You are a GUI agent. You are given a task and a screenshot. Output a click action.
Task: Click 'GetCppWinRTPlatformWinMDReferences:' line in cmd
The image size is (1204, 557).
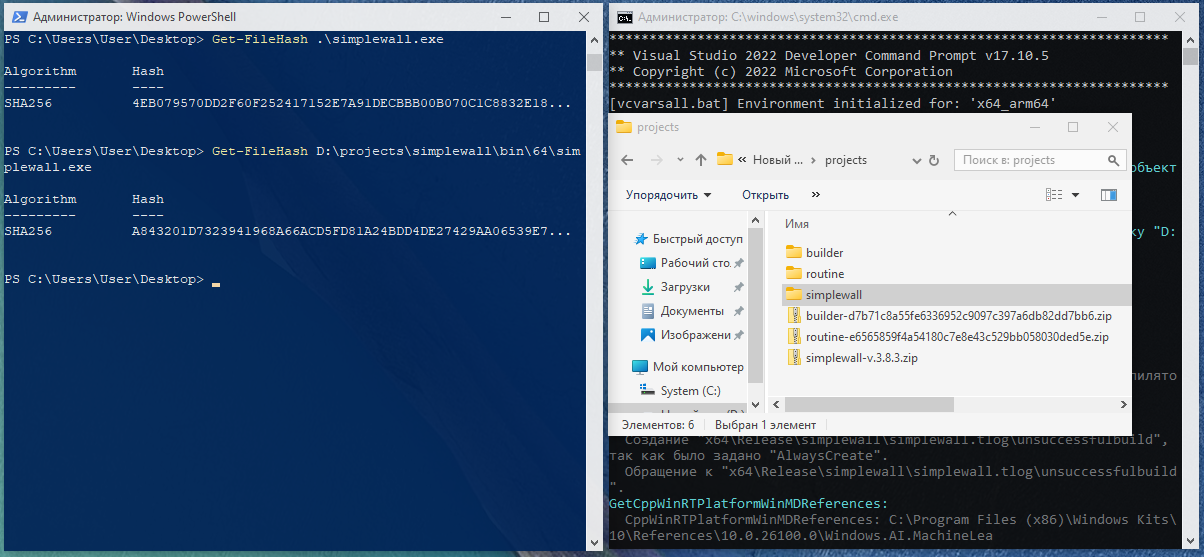tap(748, 503)
